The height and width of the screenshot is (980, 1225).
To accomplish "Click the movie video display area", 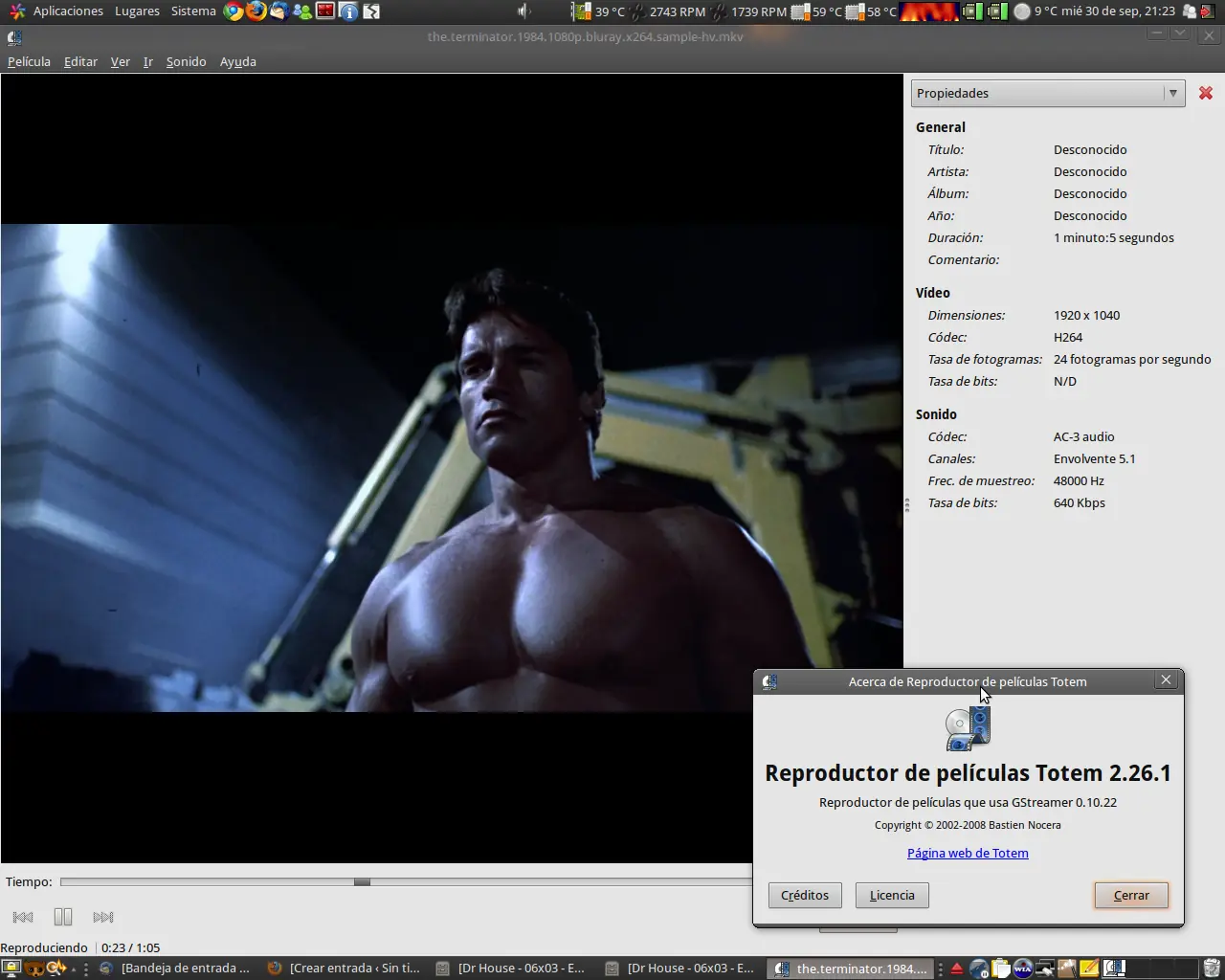I will tap(452, 468).
